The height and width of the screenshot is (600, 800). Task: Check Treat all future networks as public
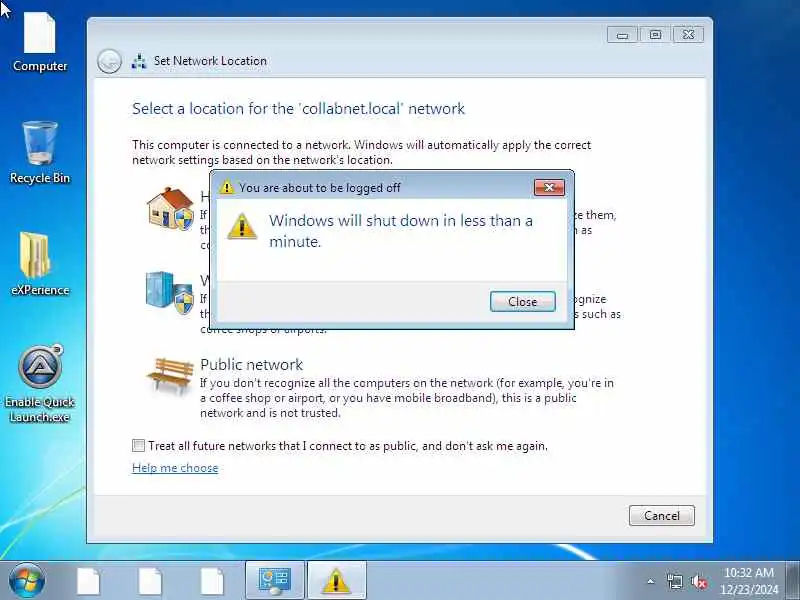(138, 445)
